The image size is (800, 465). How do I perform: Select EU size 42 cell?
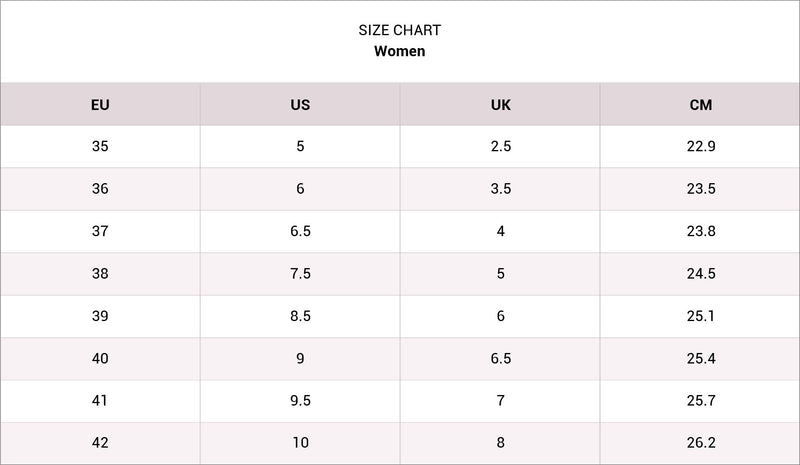pyautogui.click(x=100, y=443)
